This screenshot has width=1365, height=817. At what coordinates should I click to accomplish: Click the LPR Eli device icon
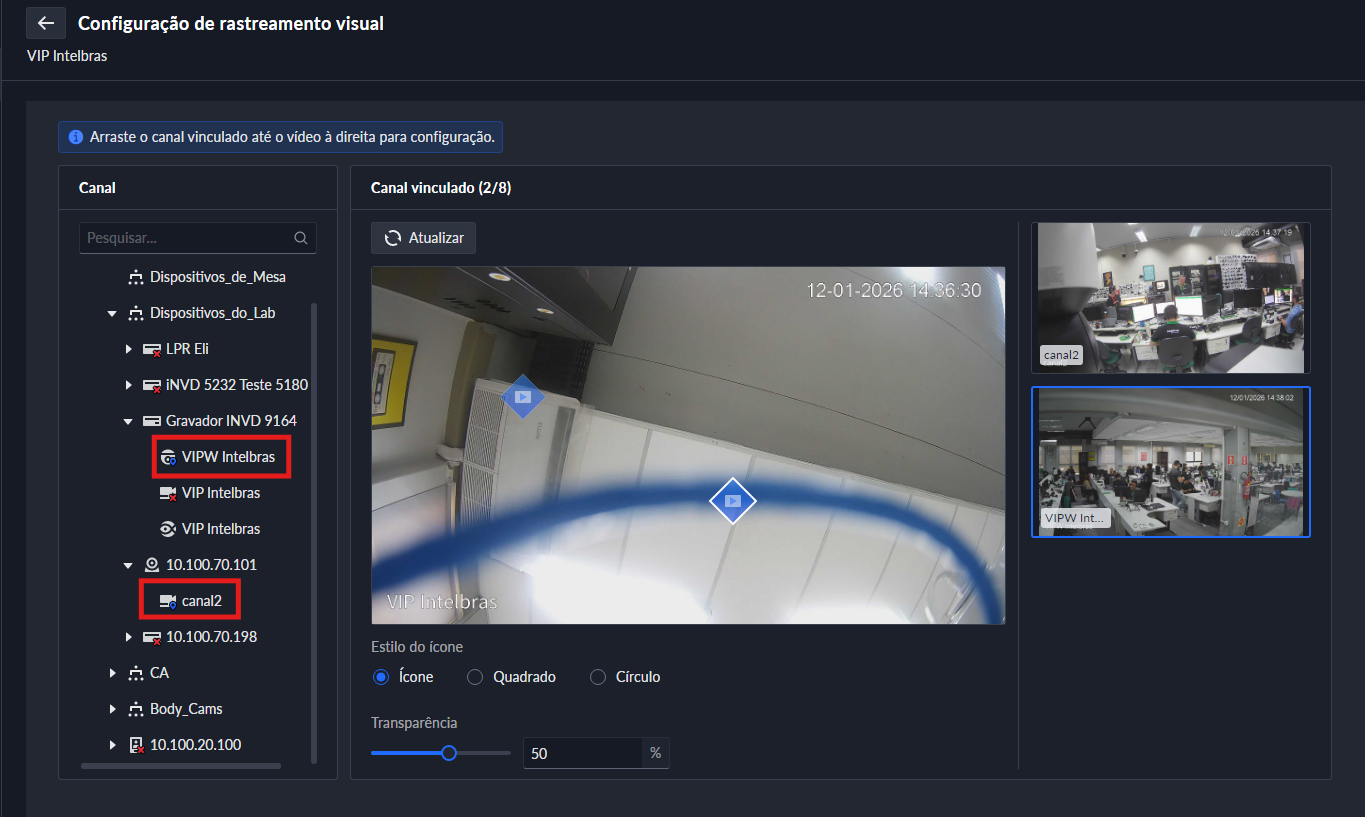click(x=152, y=349)
